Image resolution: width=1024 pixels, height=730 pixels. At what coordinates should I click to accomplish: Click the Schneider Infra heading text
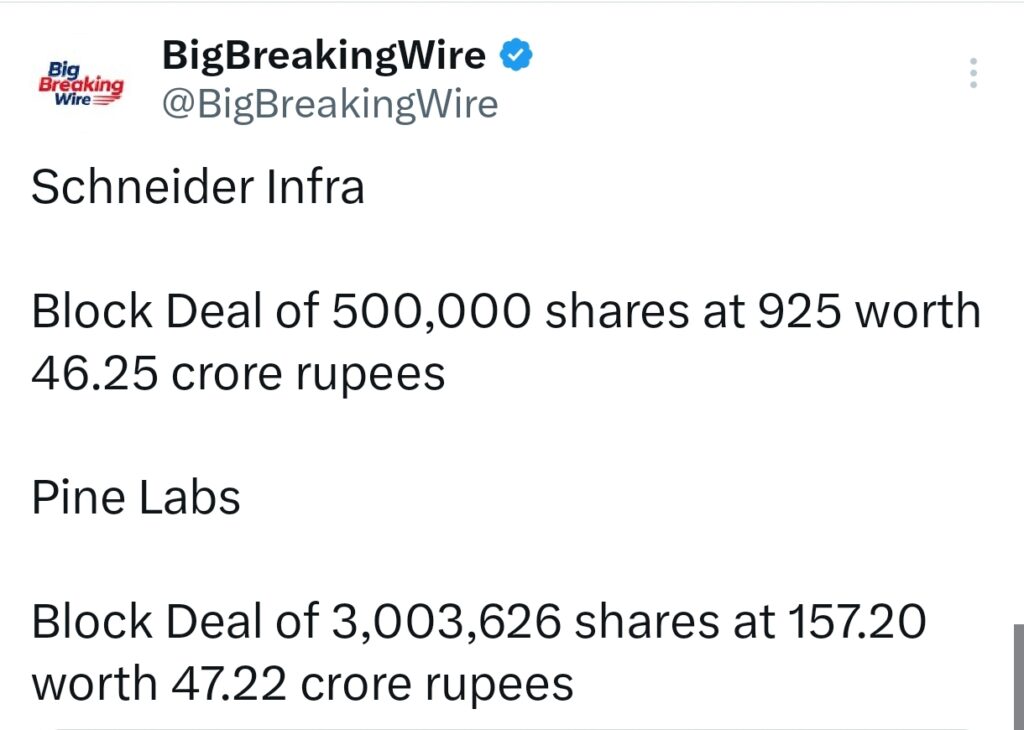tap(196, 186)
